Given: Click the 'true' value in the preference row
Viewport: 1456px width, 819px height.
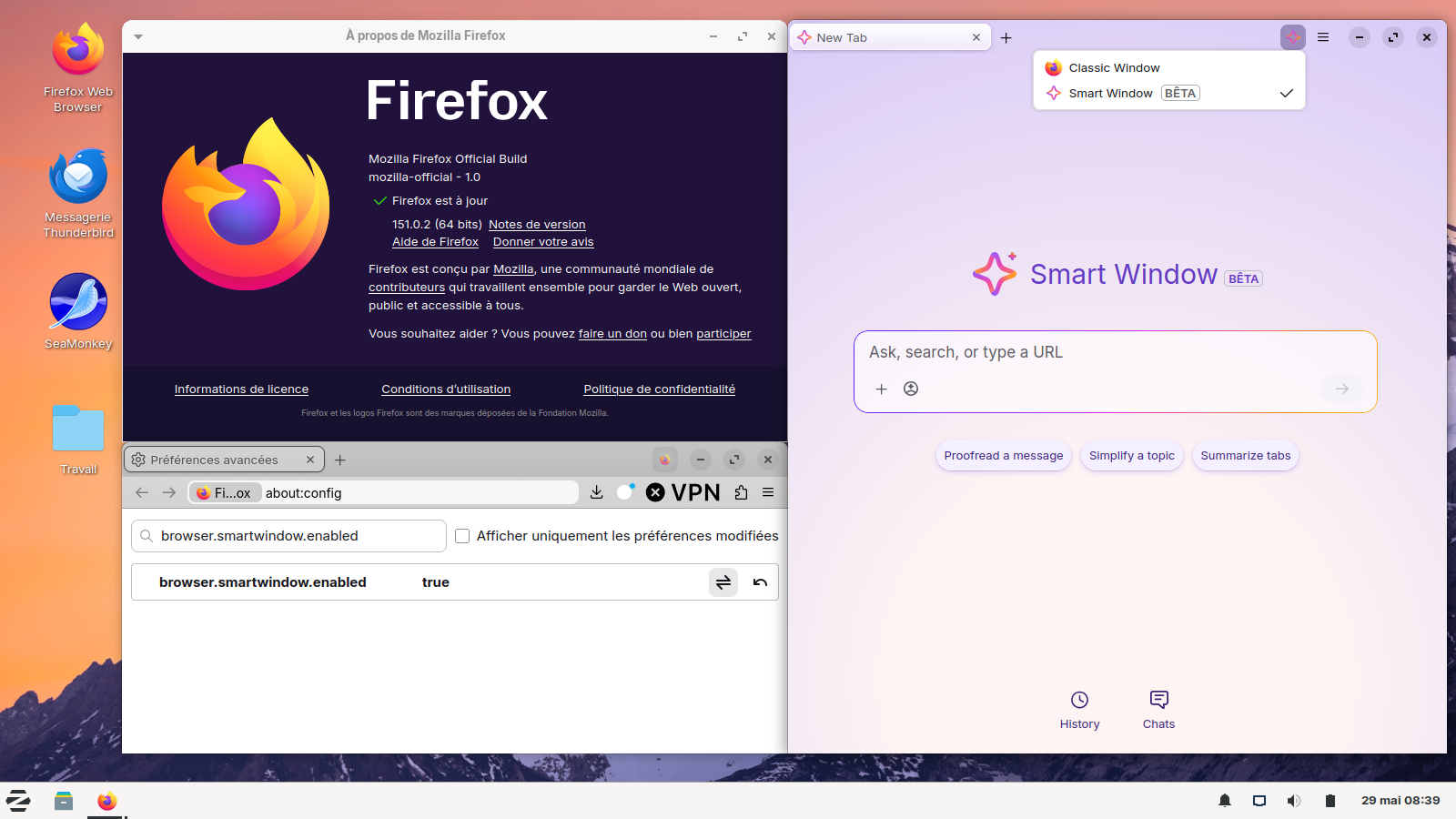Looking at the screenshot, I should (436, 582).
